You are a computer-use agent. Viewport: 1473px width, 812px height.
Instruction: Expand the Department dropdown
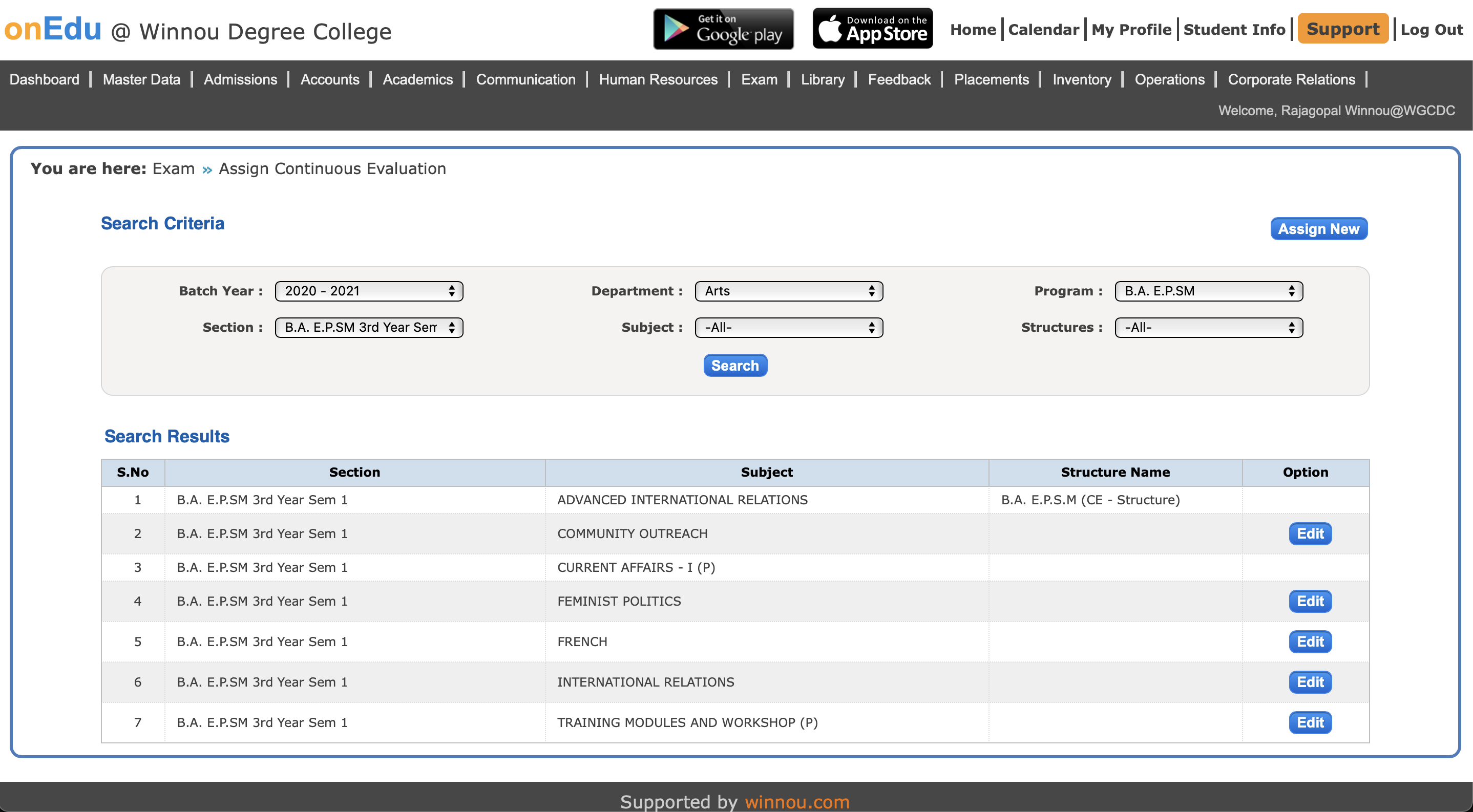[x=788, y=291]
